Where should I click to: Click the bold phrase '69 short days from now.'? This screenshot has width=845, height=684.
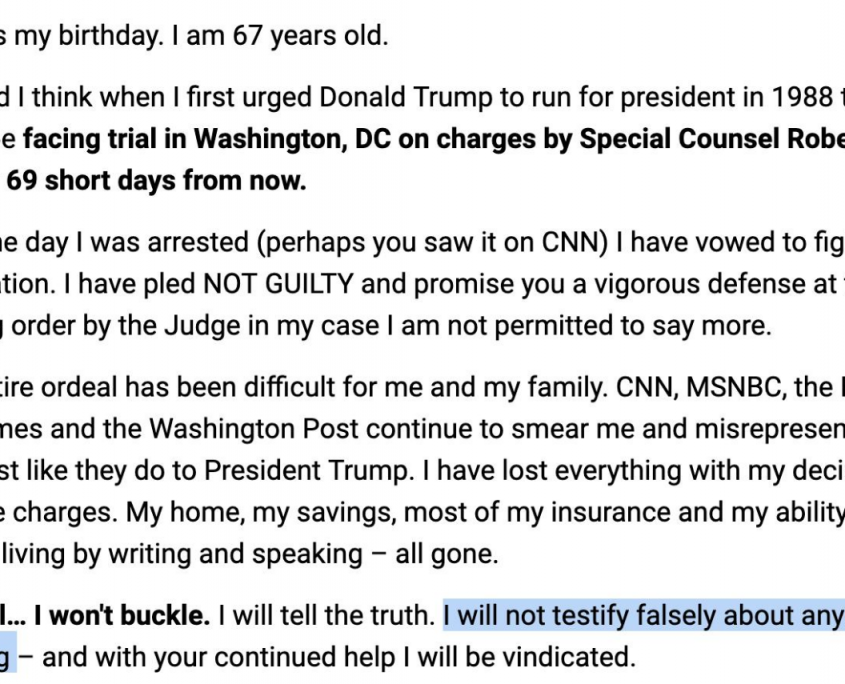click(156, 180)
